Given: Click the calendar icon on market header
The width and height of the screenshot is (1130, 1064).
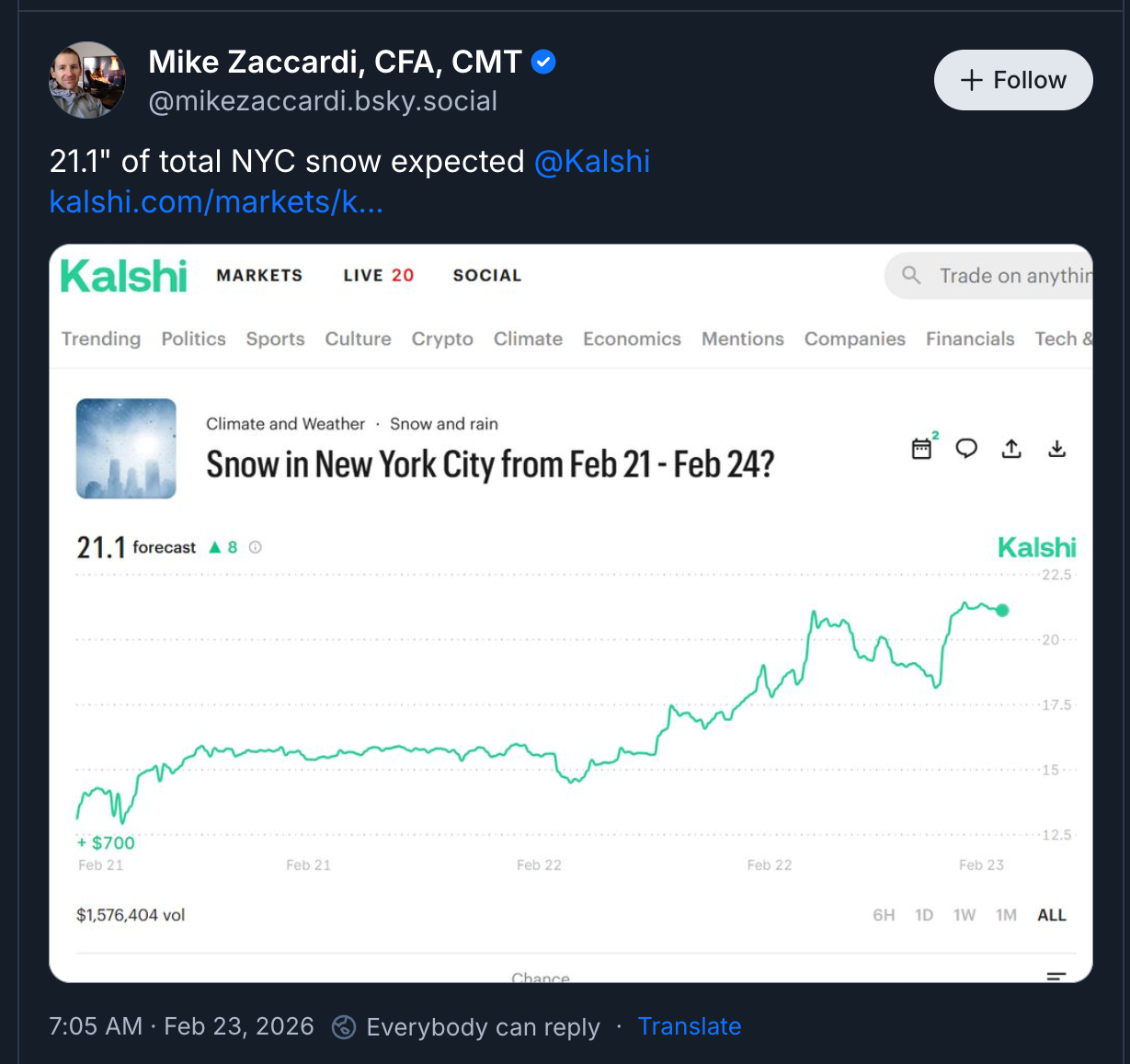Looking at the screenshot, I should coord(921,449).
